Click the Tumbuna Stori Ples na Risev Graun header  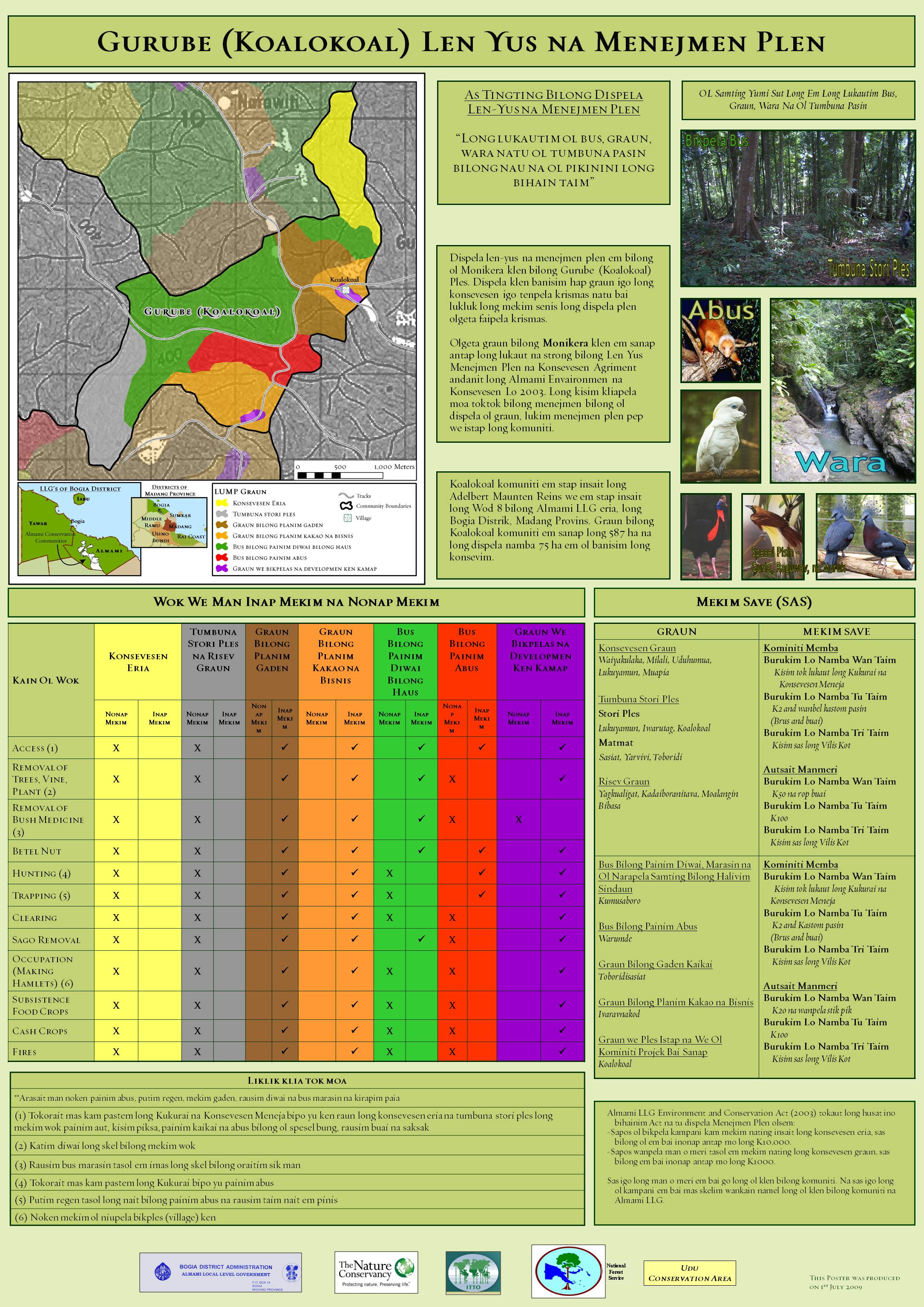pos(213,662)
